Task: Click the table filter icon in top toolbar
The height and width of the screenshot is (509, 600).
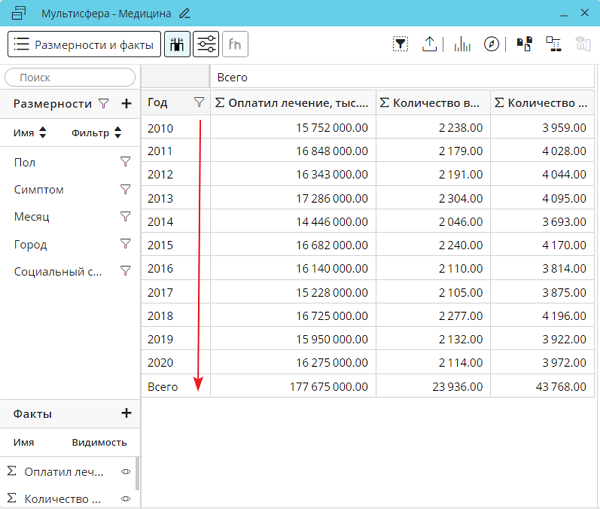Action: point(400,44)
